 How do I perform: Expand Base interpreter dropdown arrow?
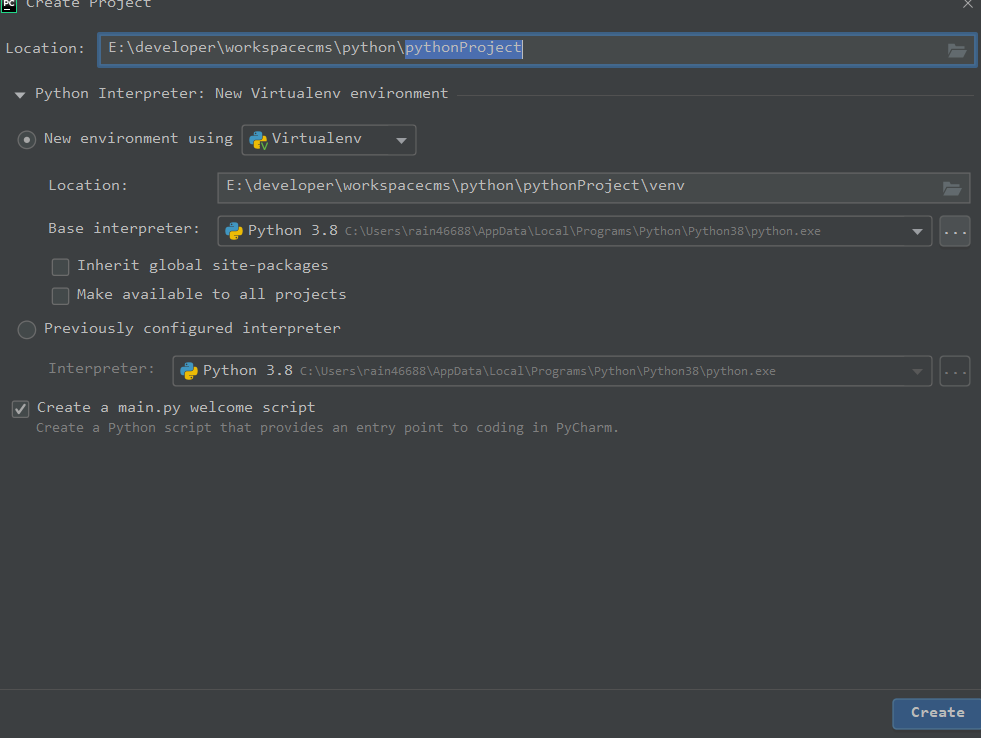917,231
